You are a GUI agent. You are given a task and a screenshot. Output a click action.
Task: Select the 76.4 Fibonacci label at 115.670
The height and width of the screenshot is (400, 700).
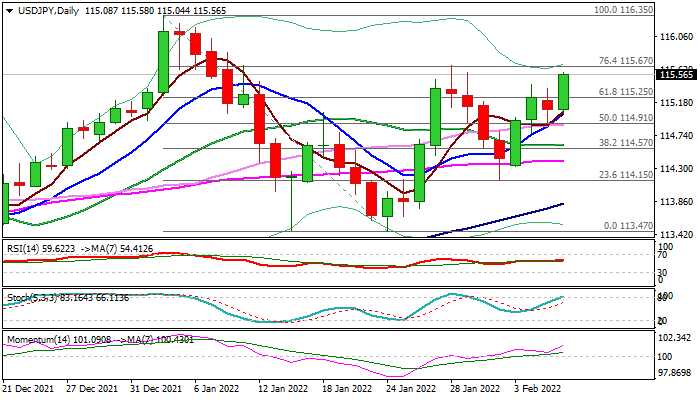pyautogui.click(x=626, y=61)
